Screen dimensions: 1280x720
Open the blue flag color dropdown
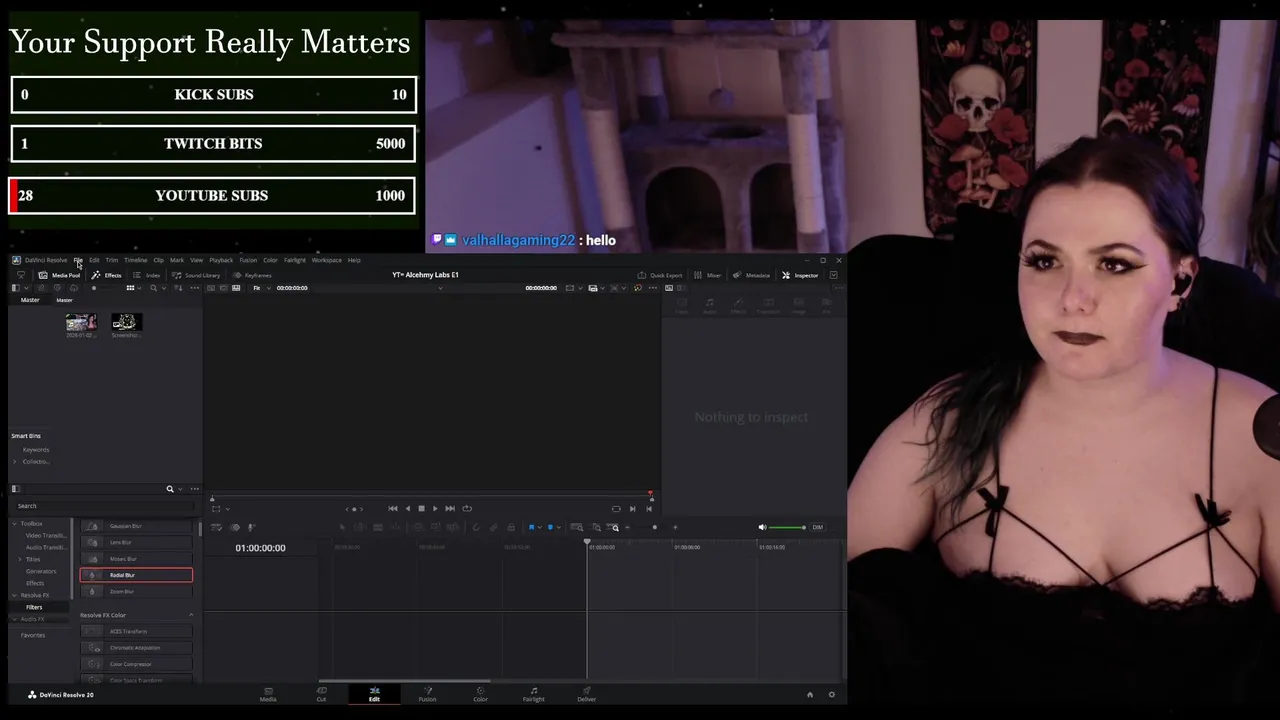539,527
